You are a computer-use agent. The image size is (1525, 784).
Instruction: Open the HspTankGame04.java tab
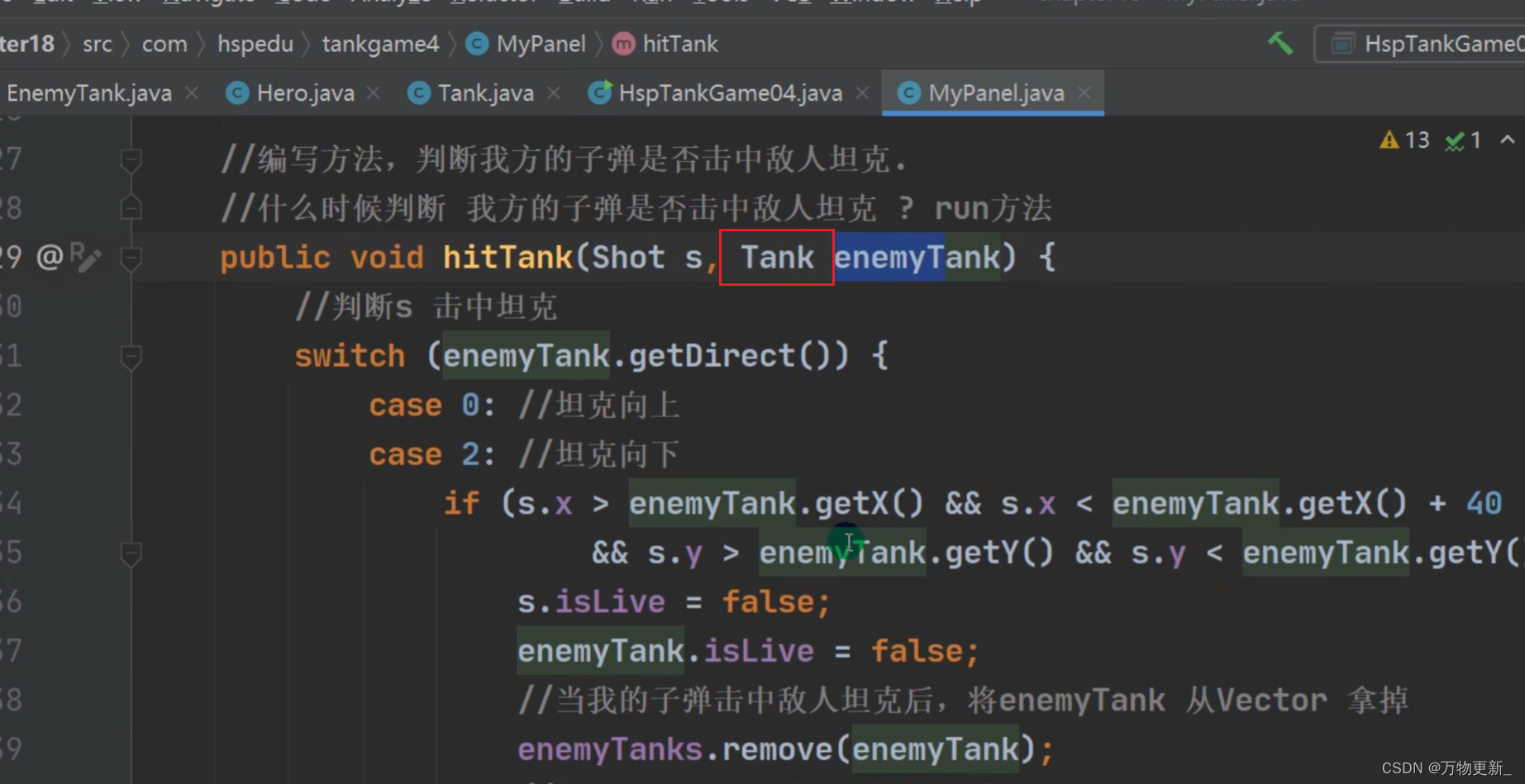pyautogui.click(x=730, y=93)
